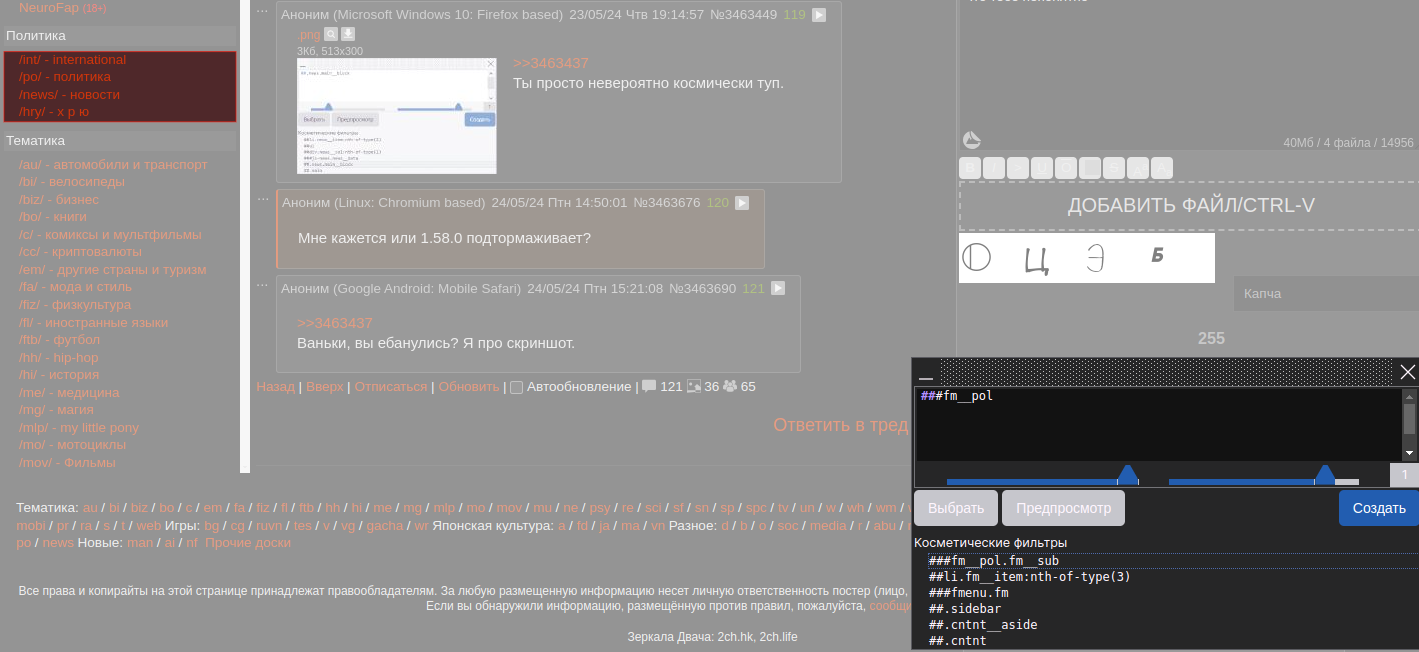This screenshot has width=1419, height=652.
Task: Apply underline formatting in the reply toolbar
Action: [1042, 168]
